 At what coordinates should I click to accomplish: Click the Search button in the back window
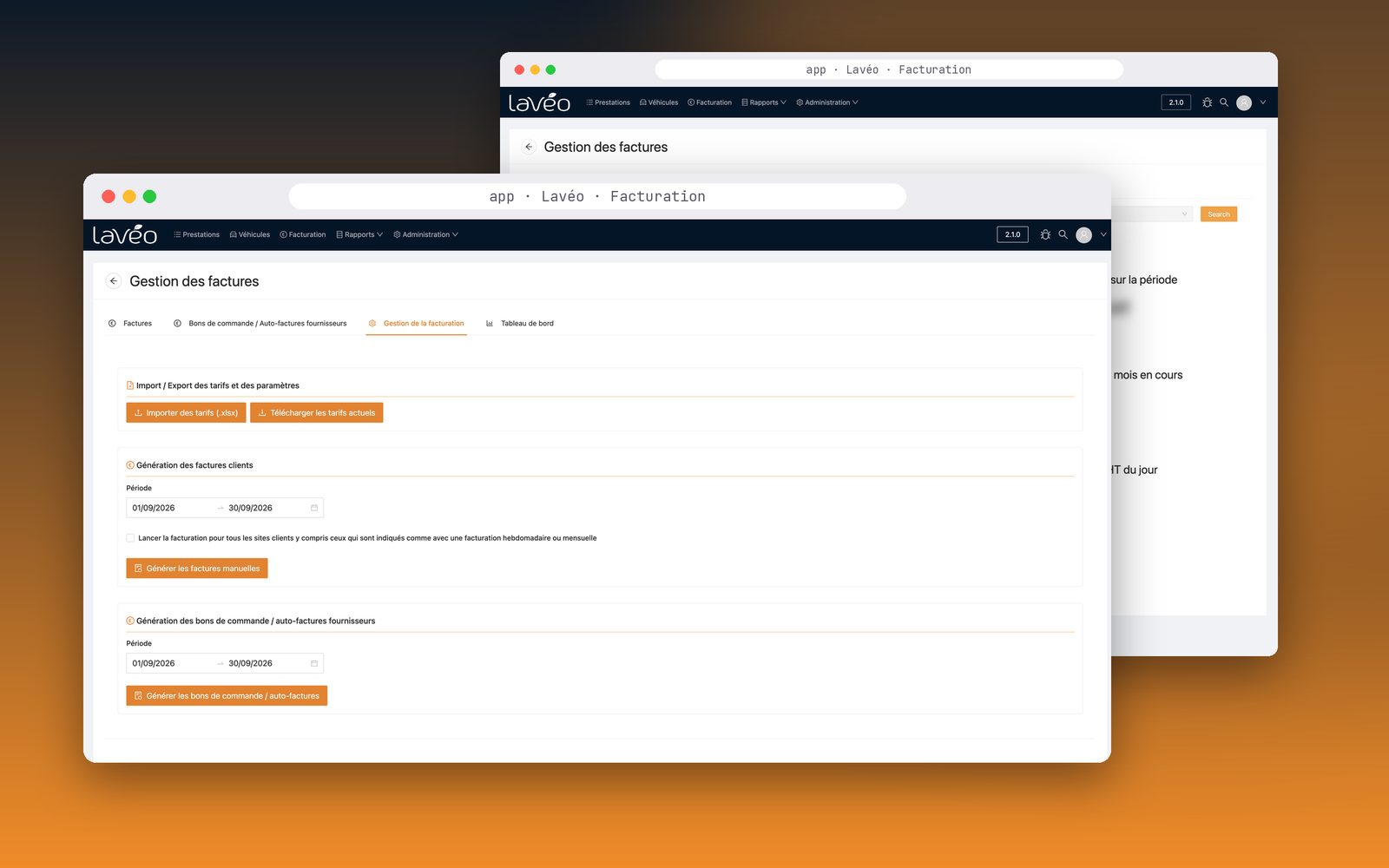1219,214
